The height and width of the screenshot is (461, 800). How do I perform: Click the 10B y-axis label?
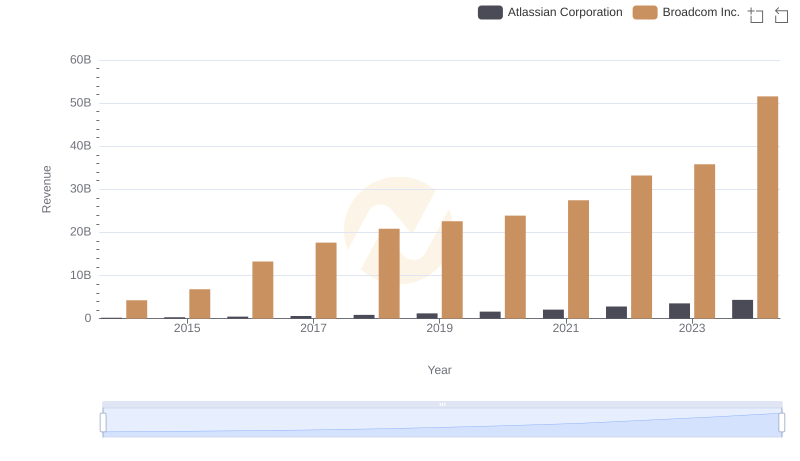click(81, 275)
